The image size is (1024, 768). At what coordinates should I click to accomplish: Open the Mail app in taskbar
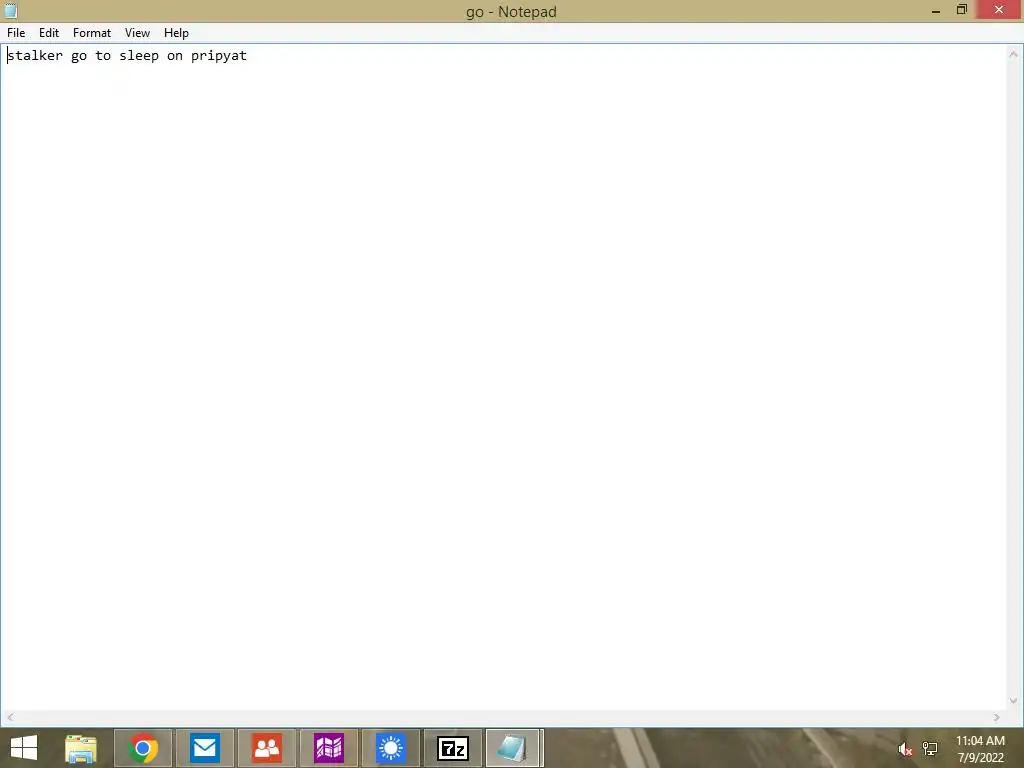point(205,748)
